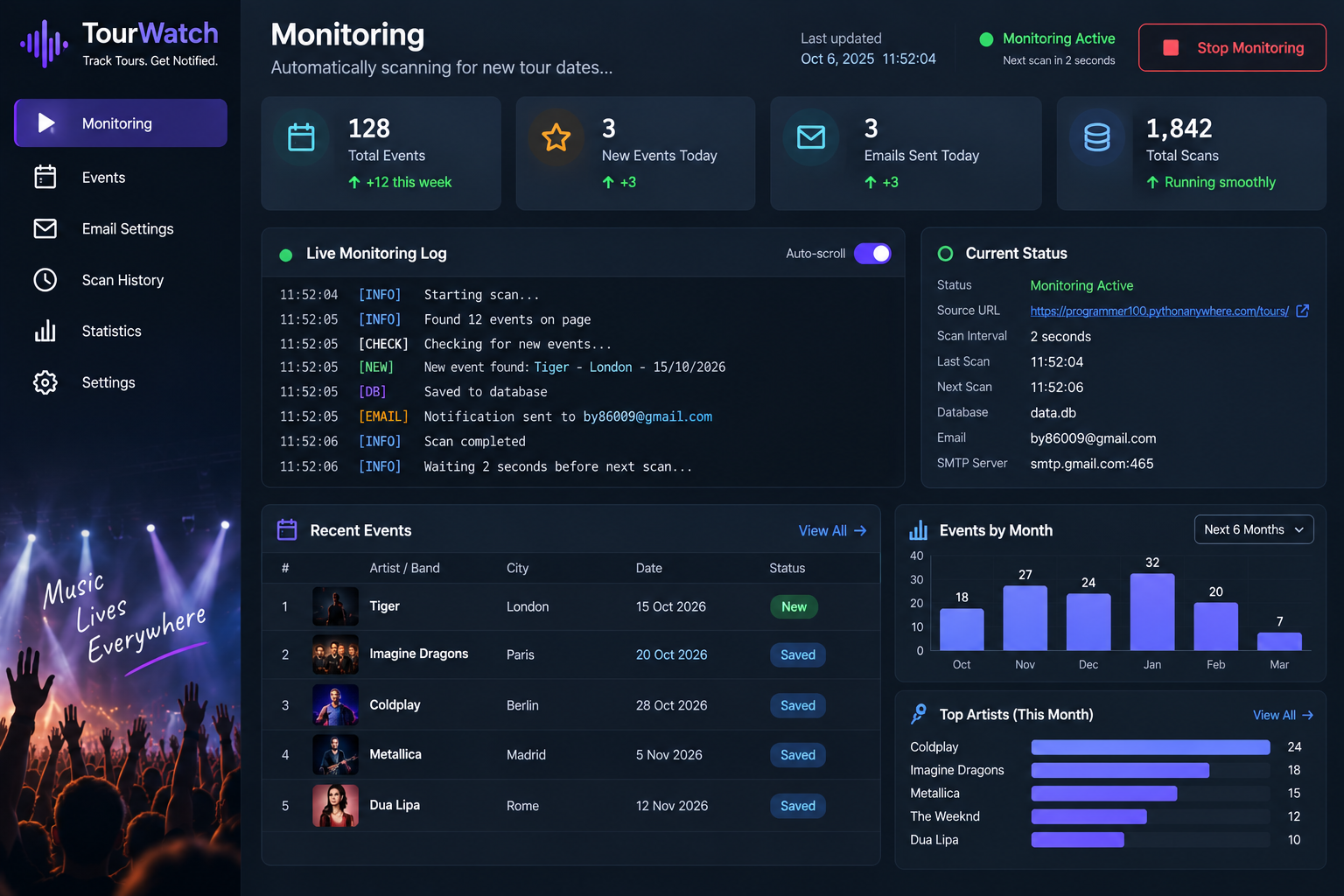Click by86009@gmail.com in the monitoring log
This screenshot has width=1344, height=896.
647,416
